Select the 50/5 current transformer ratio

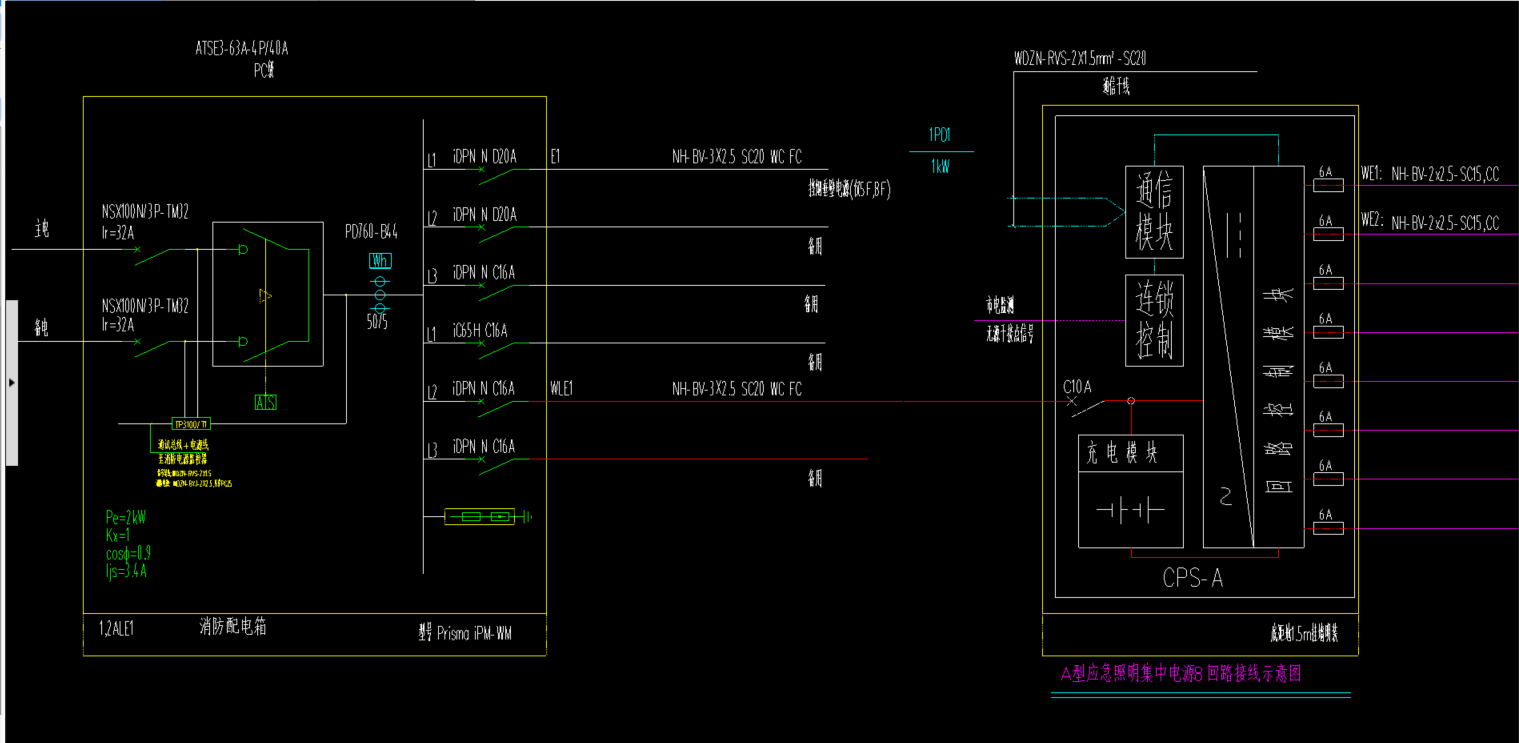(379, 323)
